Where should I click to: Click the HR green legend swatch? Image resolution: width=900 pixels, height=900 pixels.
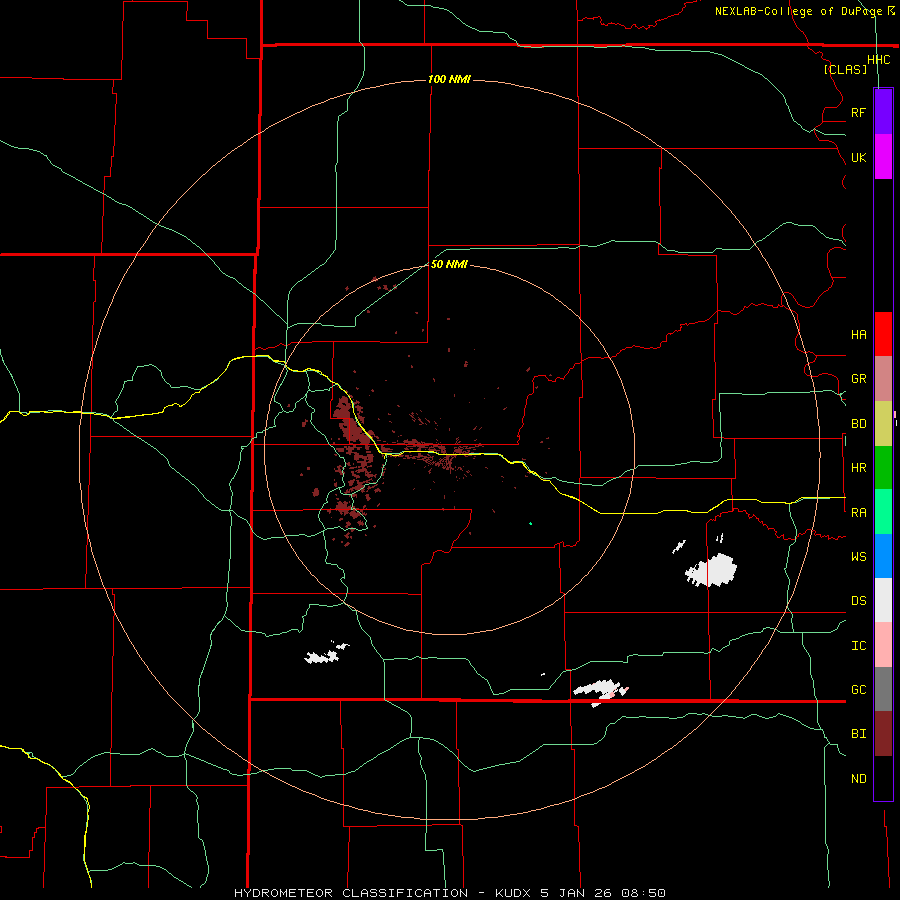[x=883, y=467]
